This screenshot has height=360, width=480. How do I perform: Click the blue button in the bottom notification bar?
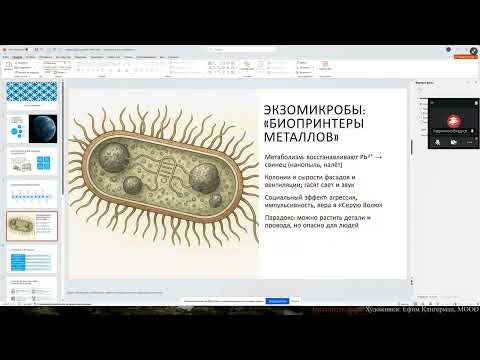pyautogui.click(x=277, y=301)
